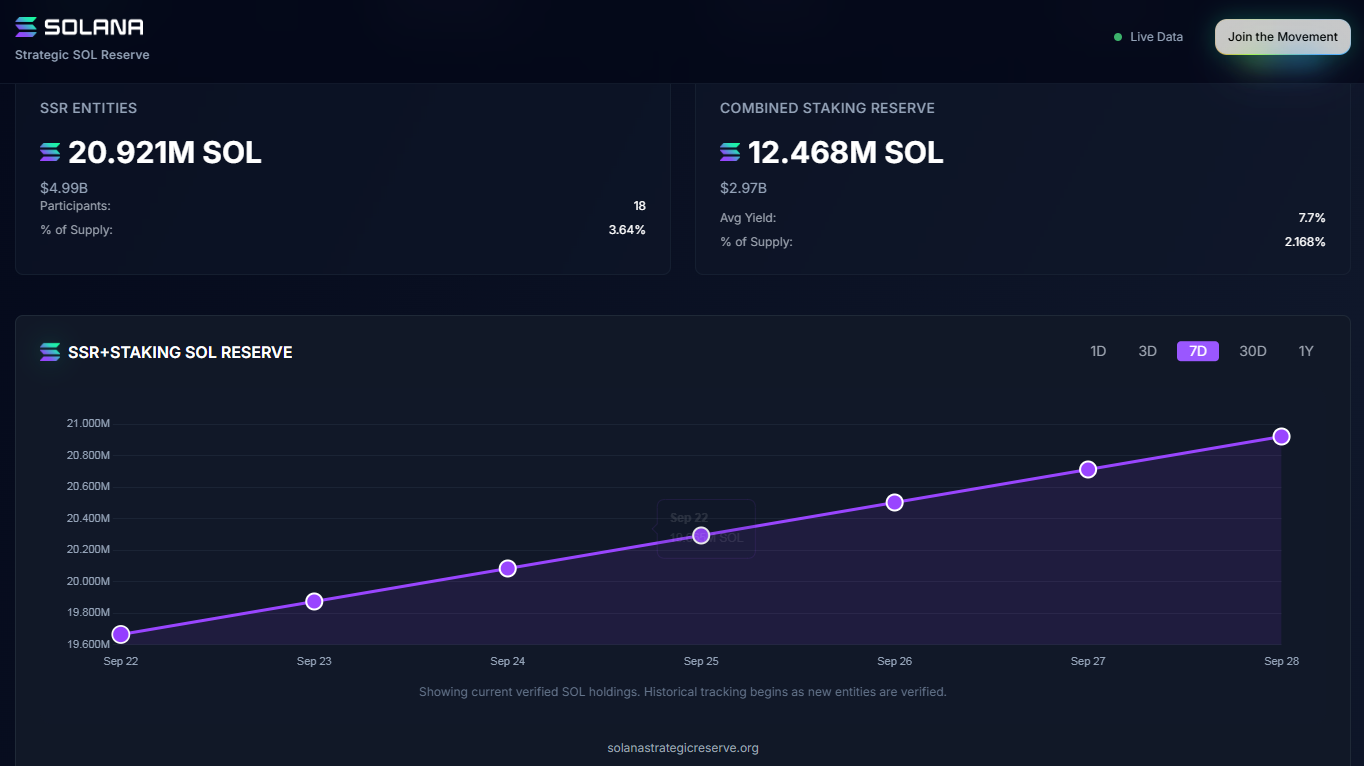Click the Participants value 18

point(640,206)
